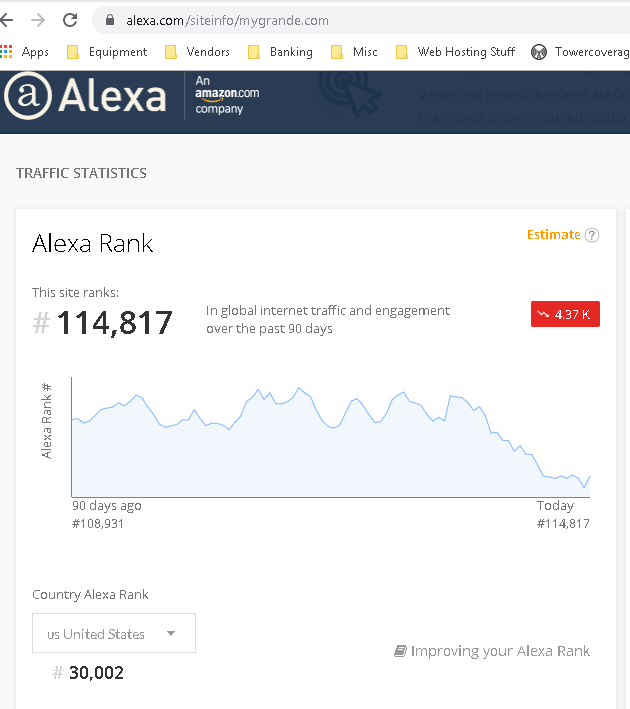Open the Web Hosting Stuff folder
The image size is (630, 709).
(x=455, y=52)
